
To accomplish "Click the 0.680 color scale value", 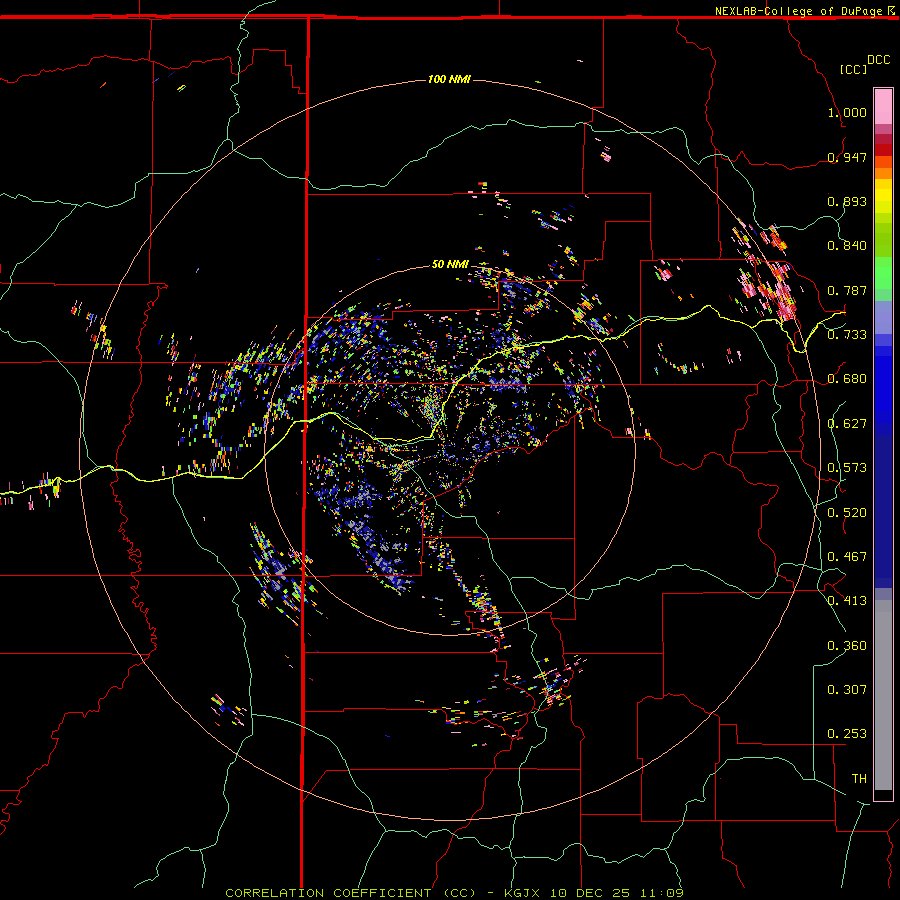I will coord(847,378).
